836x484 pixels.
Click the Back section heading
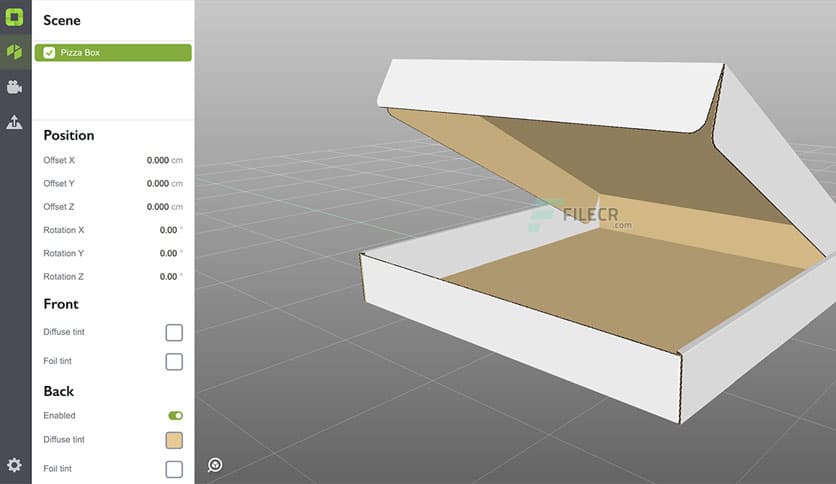coord(59,391)
